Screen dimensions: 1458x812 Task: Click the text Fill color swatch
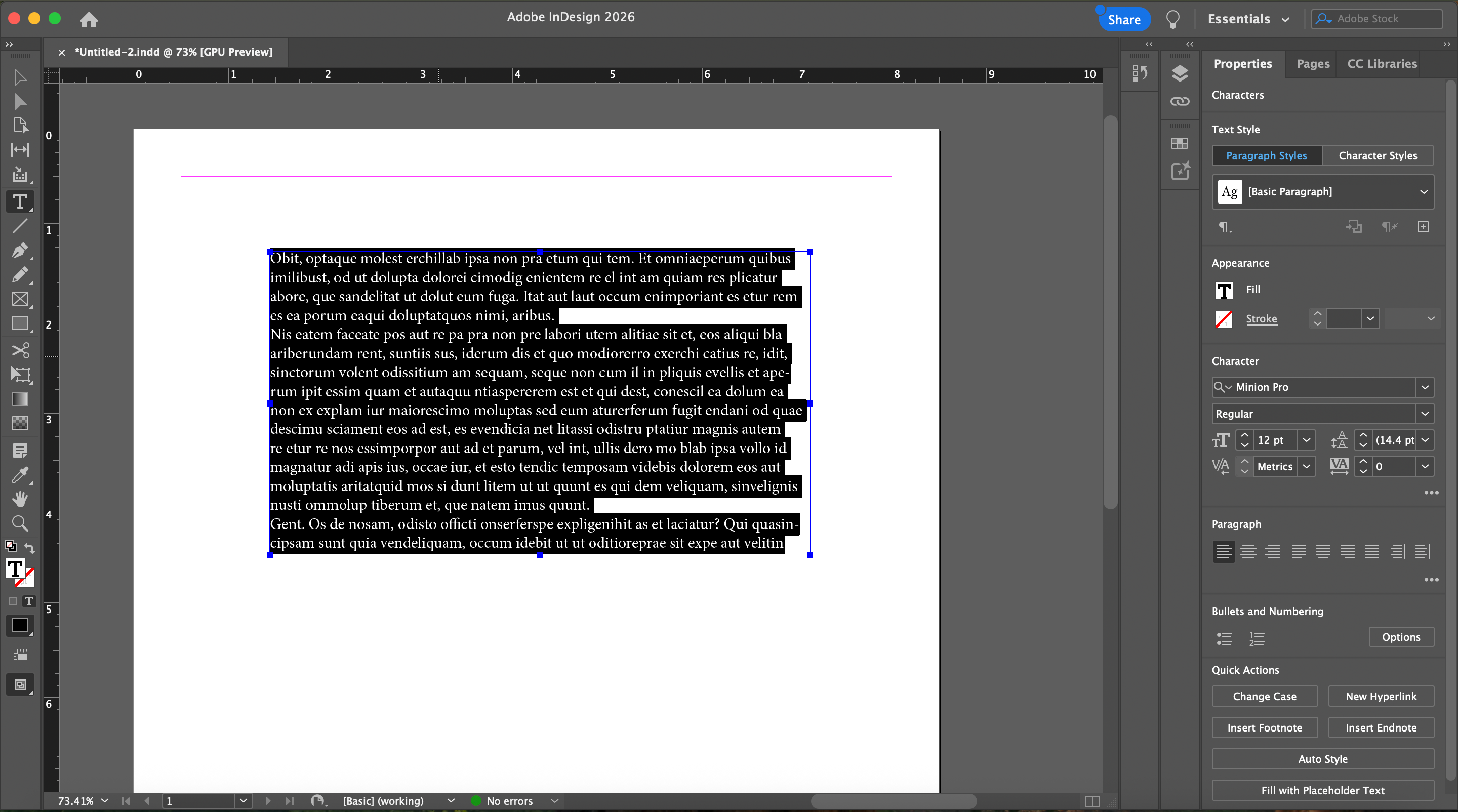pos(1224,290)
